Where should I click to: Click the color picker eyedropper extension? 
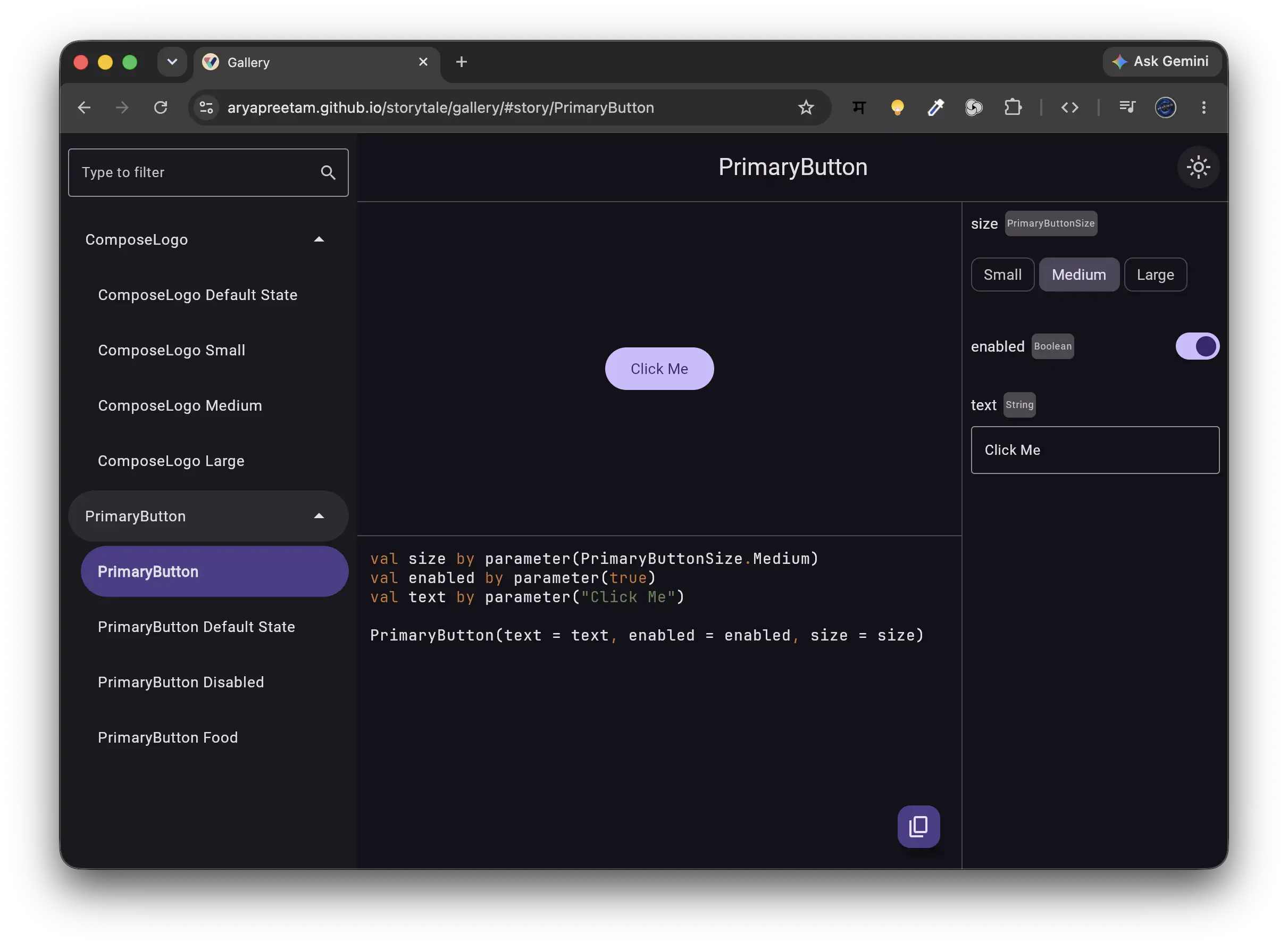[x=935, y=107]
